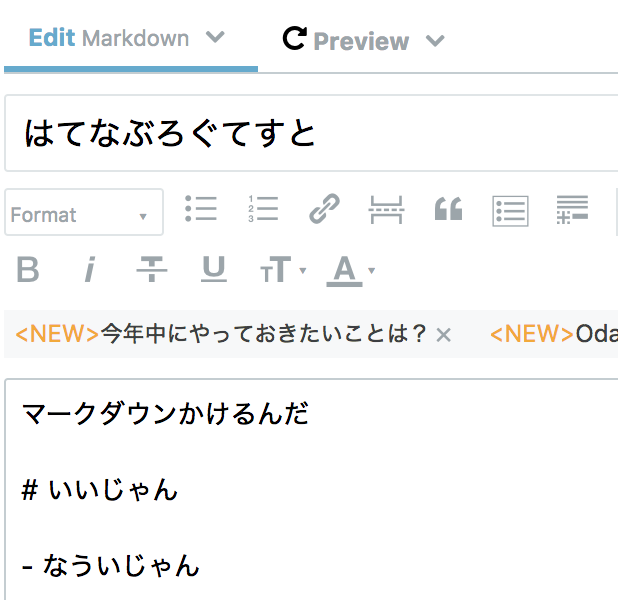Click the heading line # いいじゃん
Image resolution: width=618 pixels, height=600 pixels.
tap(100, 490)
